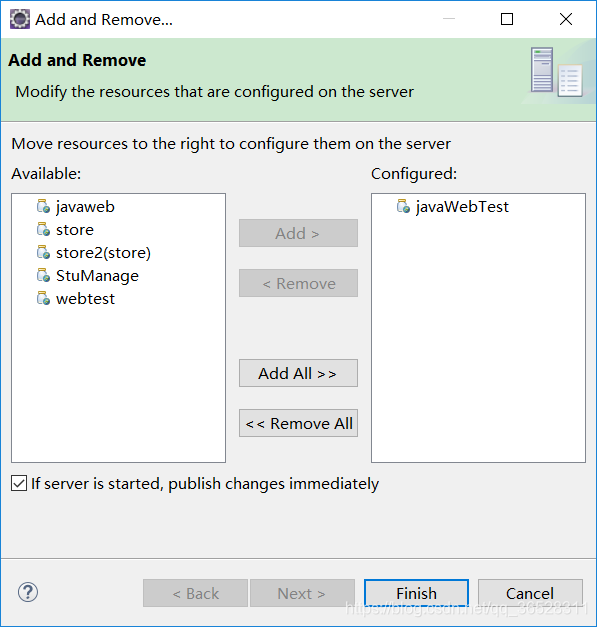Select javaweb in Available list
Image resolution: width=597 pixels, height=627 pixels.
(x=85, y=207)
